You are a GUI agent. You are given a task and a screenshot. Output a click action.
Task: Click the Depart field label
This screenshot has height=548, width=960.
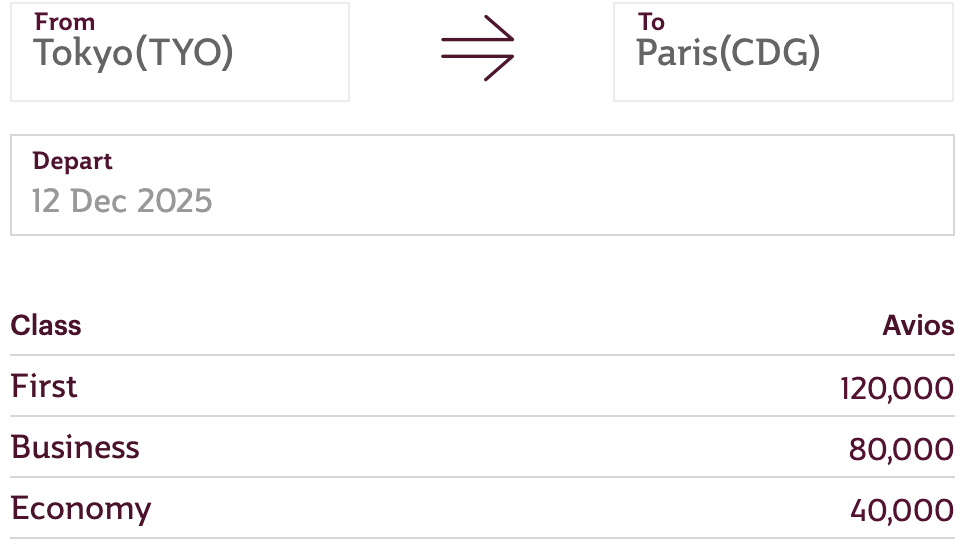point(72,161)
